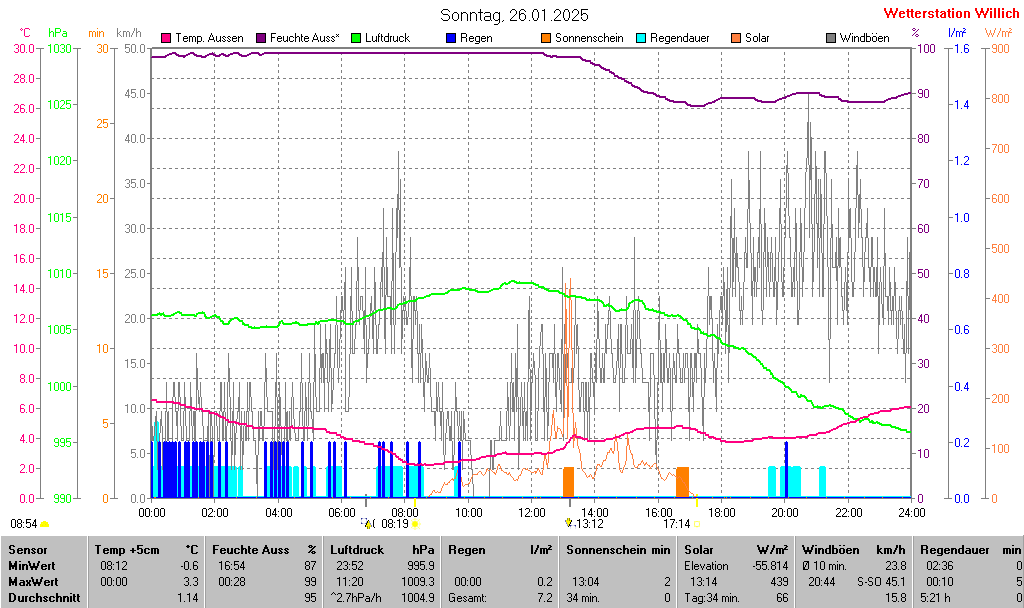The width and height of the screenshot is (1024, 608).
Task: Click the solar elevation value -55.814
Action: 770,566
